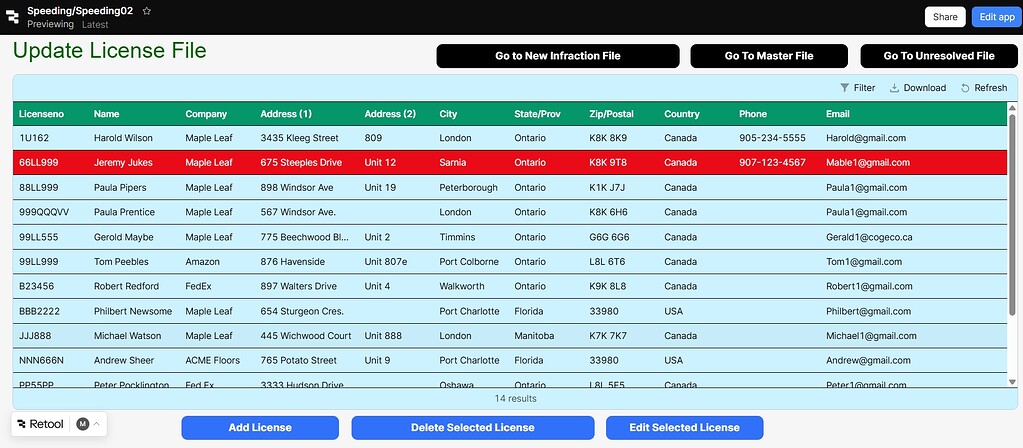Image resolution: width=1023 pixels, height=448 pixels.
Task: Go To Master File
Action: pyautogui.click(x=769, y=56)
